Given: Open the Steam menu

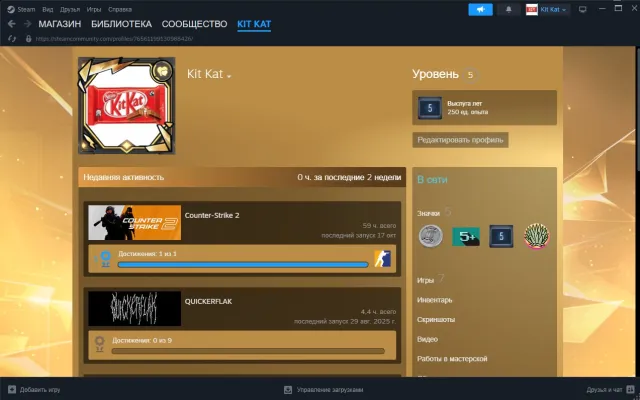Looking at the screenshot, I should pyautogui.click(x=26, y=9).
